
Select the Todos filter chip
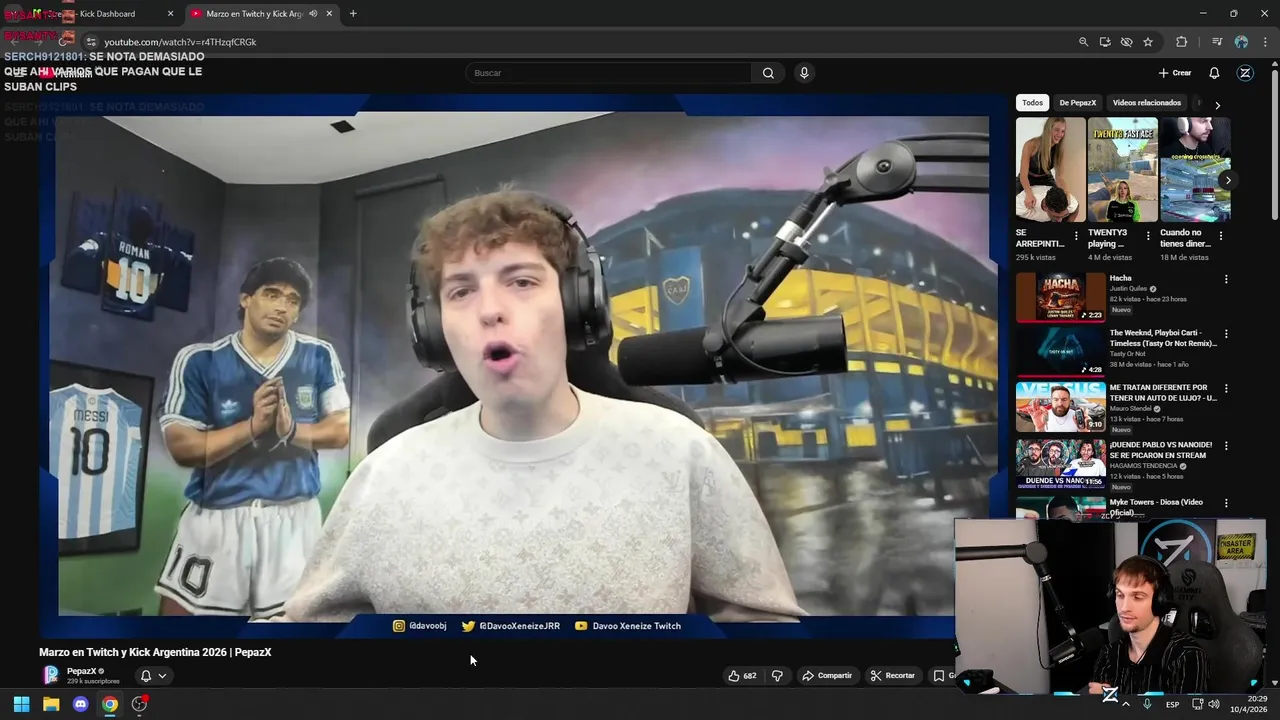[x=1032, y=103]
